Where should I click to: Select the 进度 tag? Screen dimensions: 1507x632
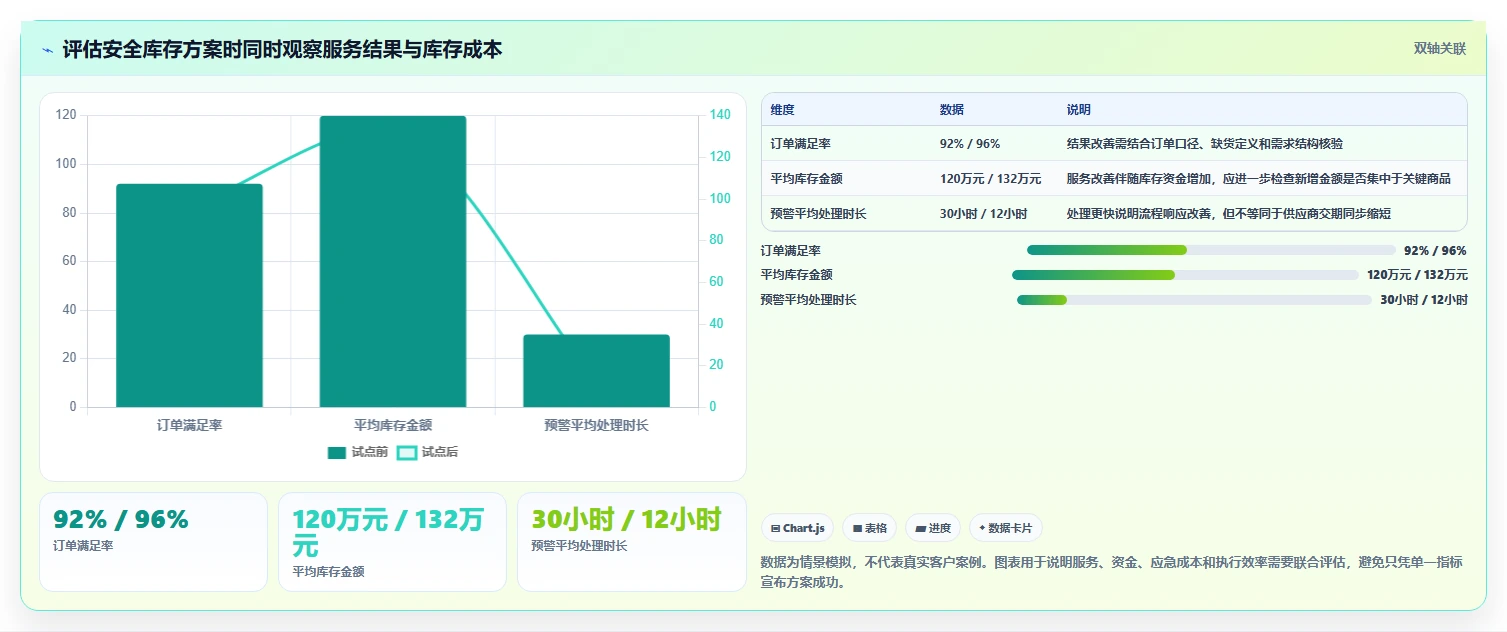tap(933, 528)
